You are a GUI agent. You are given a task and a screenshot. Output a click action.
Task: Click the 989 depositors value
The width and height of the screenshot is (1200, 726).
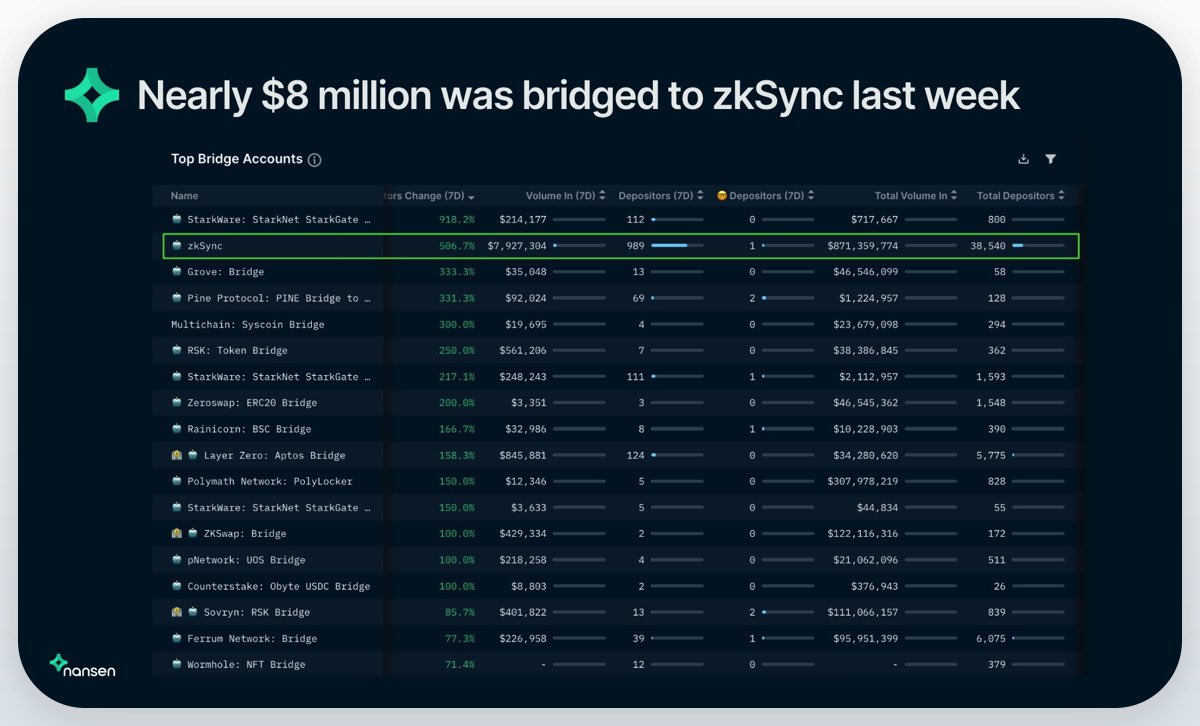point(634,245)
